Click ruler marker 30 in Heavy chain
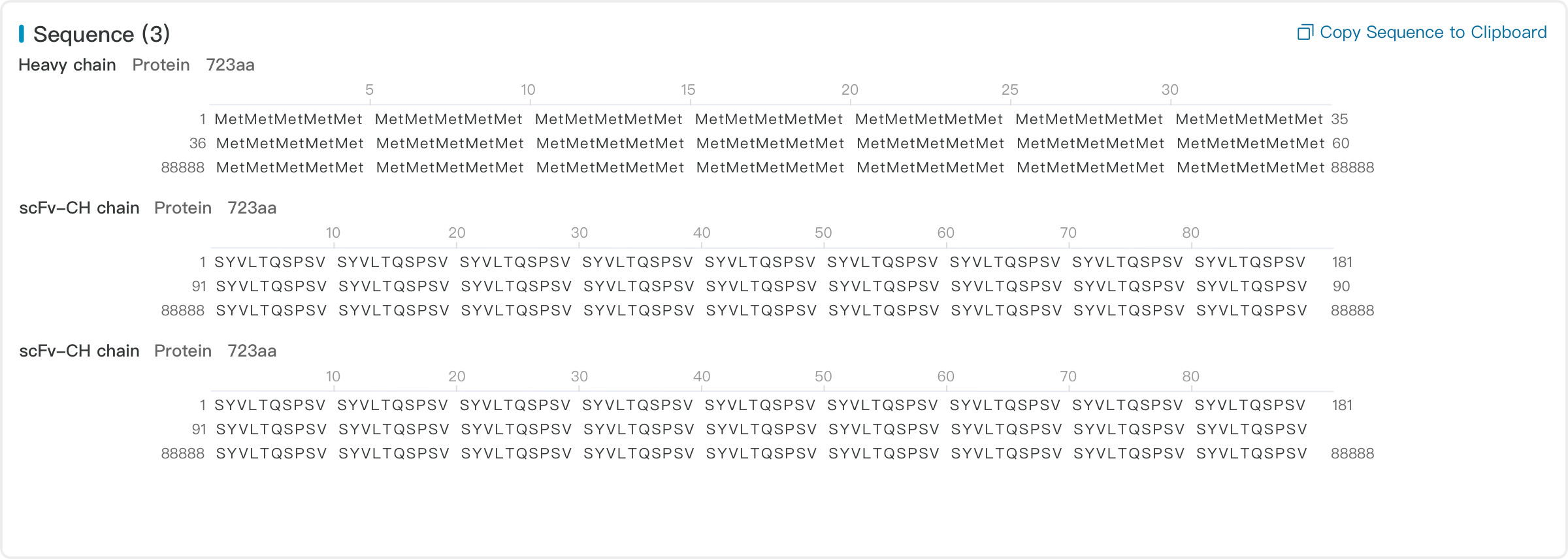The width and height of the screenshot is (1568, 559). (1169, 90)
